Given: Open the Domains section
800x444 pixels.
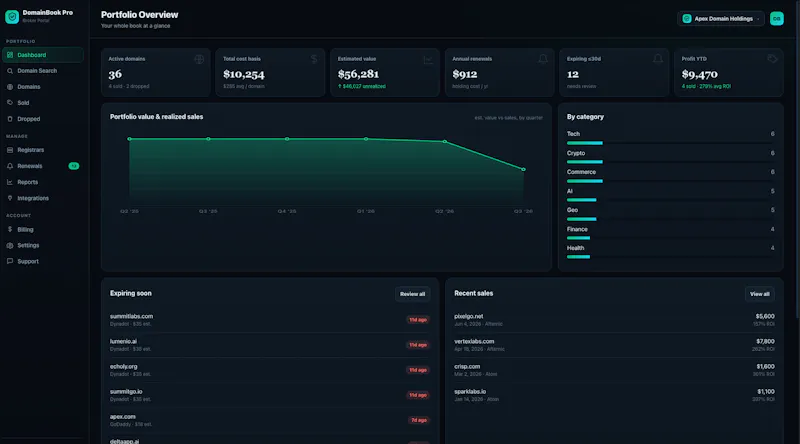Looking at the screenshot, I should pyautogui.click(x=43, y=87).
